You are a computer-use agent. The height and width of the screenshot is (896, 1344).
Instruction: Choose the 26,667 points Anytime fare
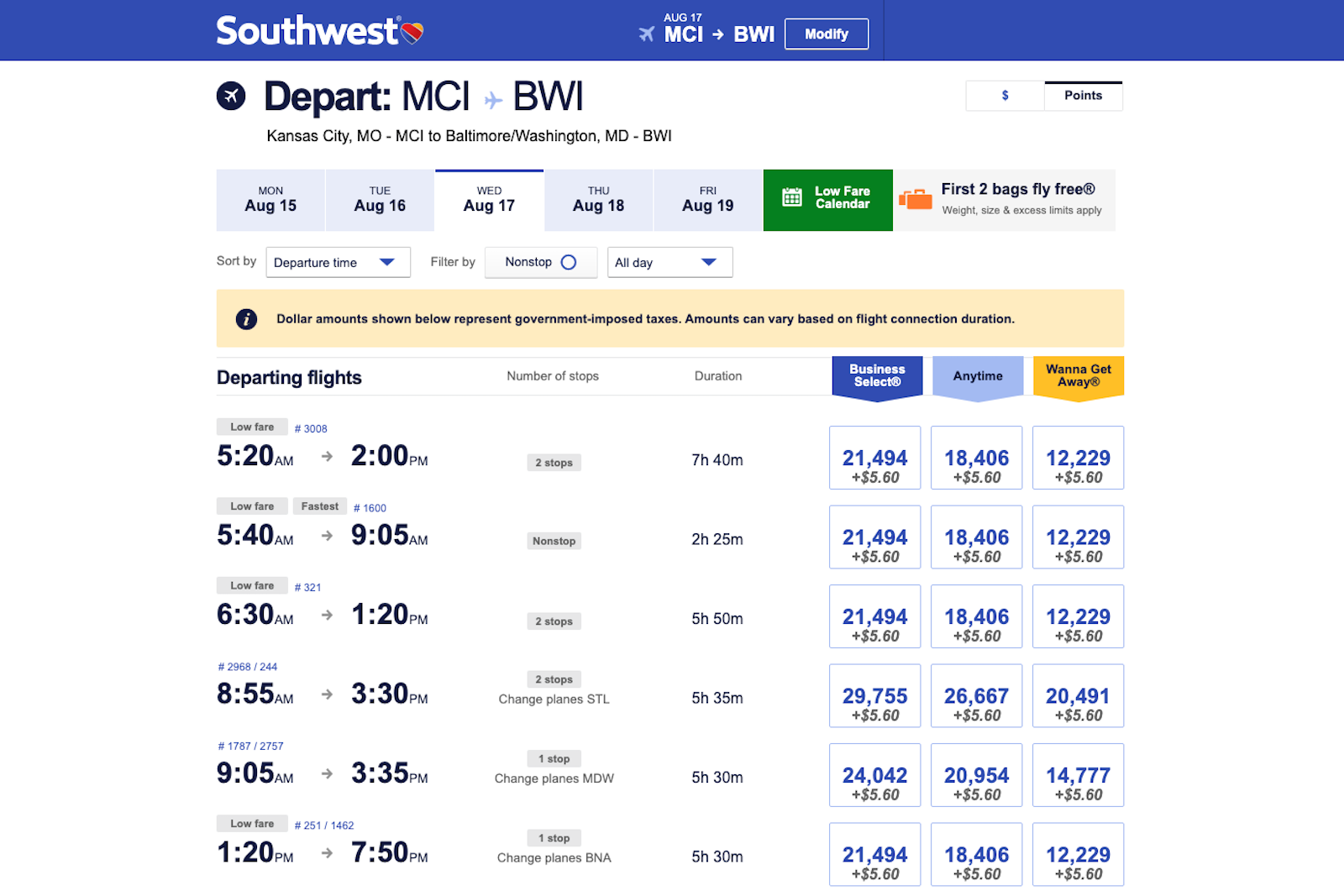tap(977, 696)
